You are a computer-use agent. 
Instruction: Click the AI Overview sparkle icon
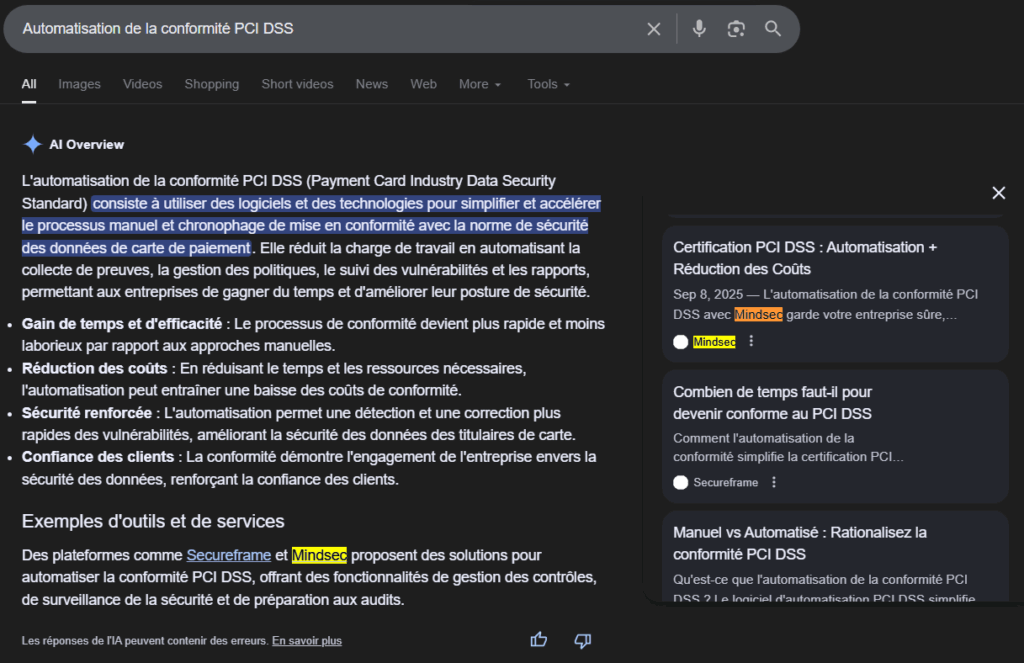[30, 144]
